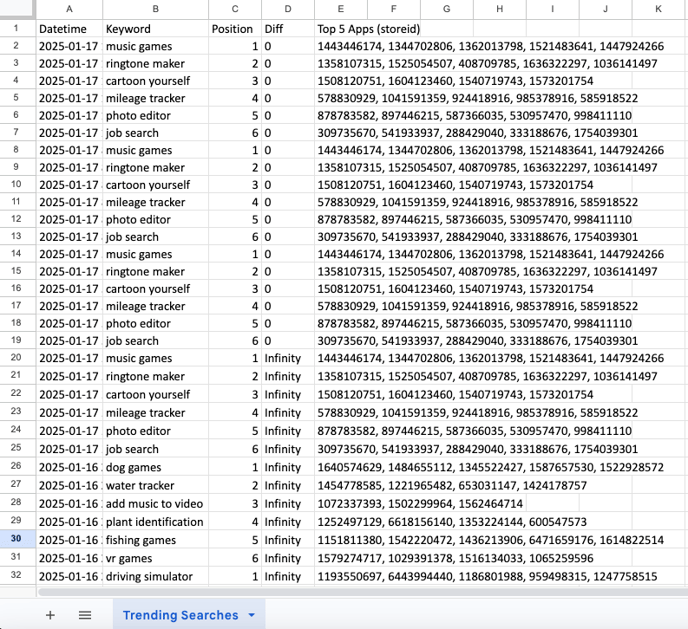Click date 2025-01-16 in dog games row

tap(69, 467)
